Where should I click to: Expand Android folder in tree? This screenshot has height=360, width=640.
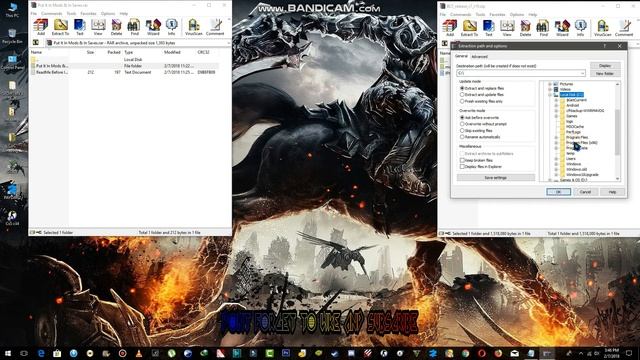[556, 105]
